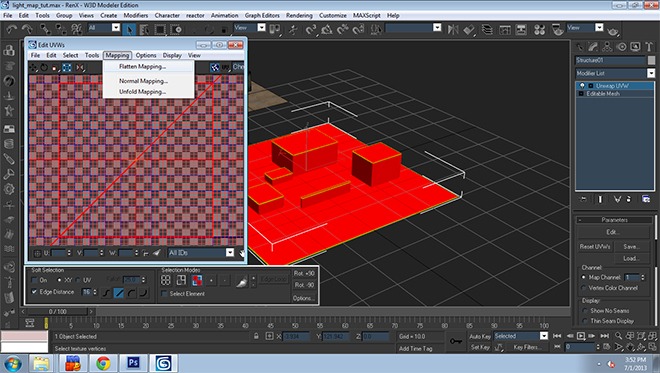This screenshot has width=660, height=373.
Task: Select the Vertex Color Channel radio
Action: point(584,288)
